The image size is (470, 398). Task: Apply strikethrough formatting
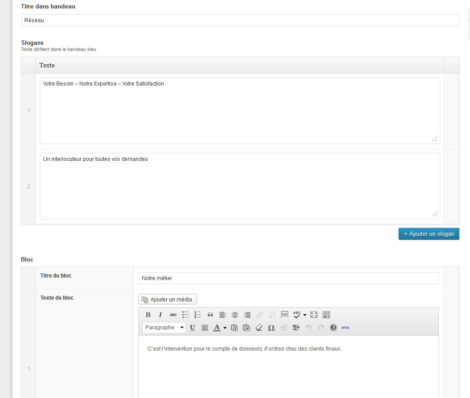click(x=173, y=315)
